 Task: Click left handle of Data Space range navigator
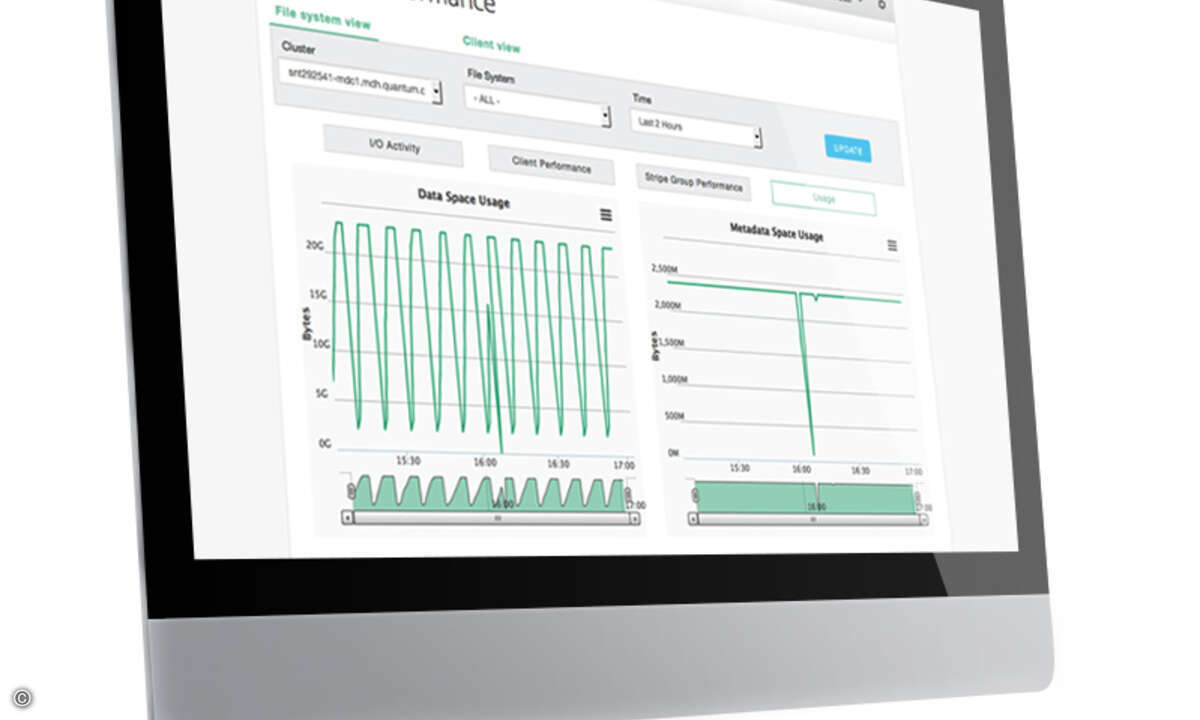pyautogui.click(x=351, y=490)
